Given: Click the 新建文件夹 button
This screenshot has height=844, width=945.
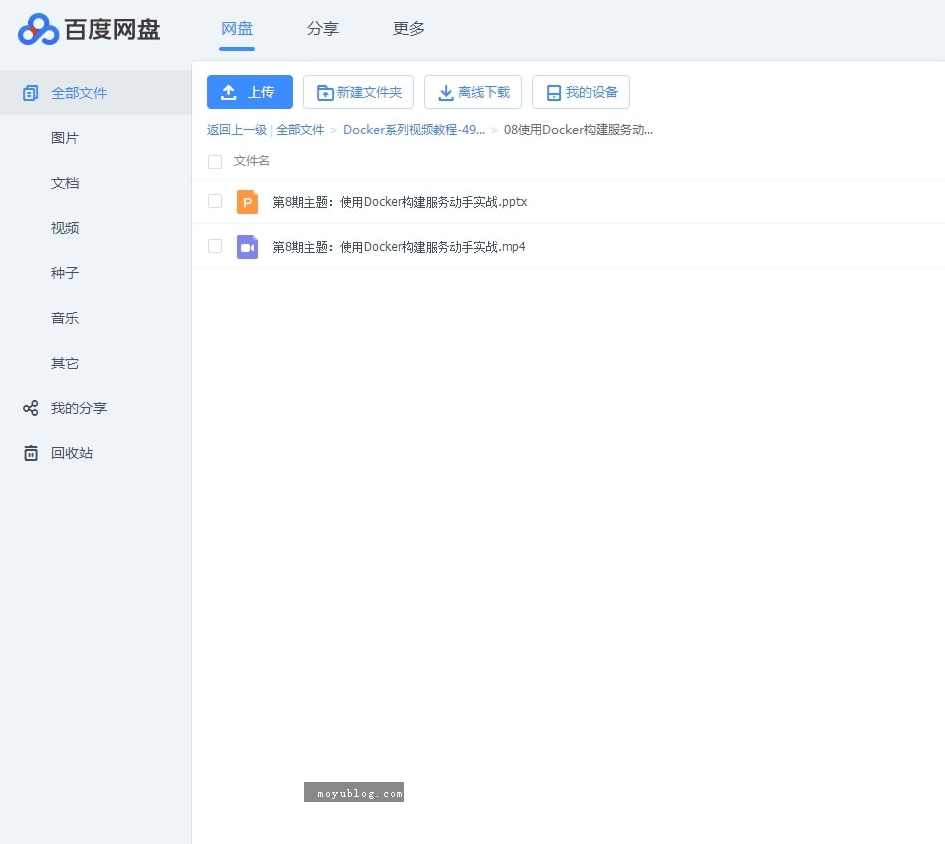Looking at the screenshot, I should (x=358, y=91).
